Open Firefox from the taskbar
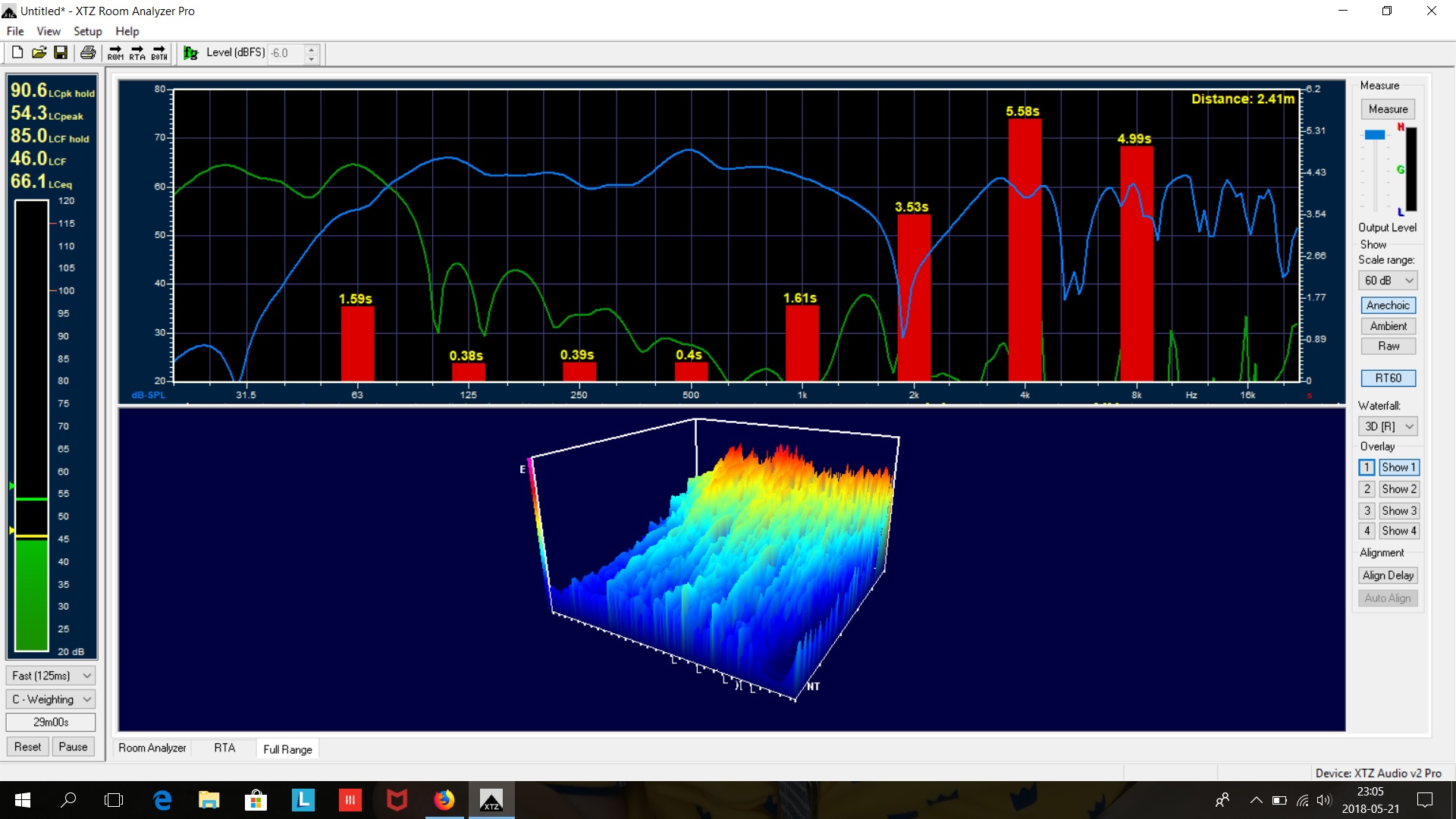The width and height of the screenshot is (1456, 819). click(444, 800)
